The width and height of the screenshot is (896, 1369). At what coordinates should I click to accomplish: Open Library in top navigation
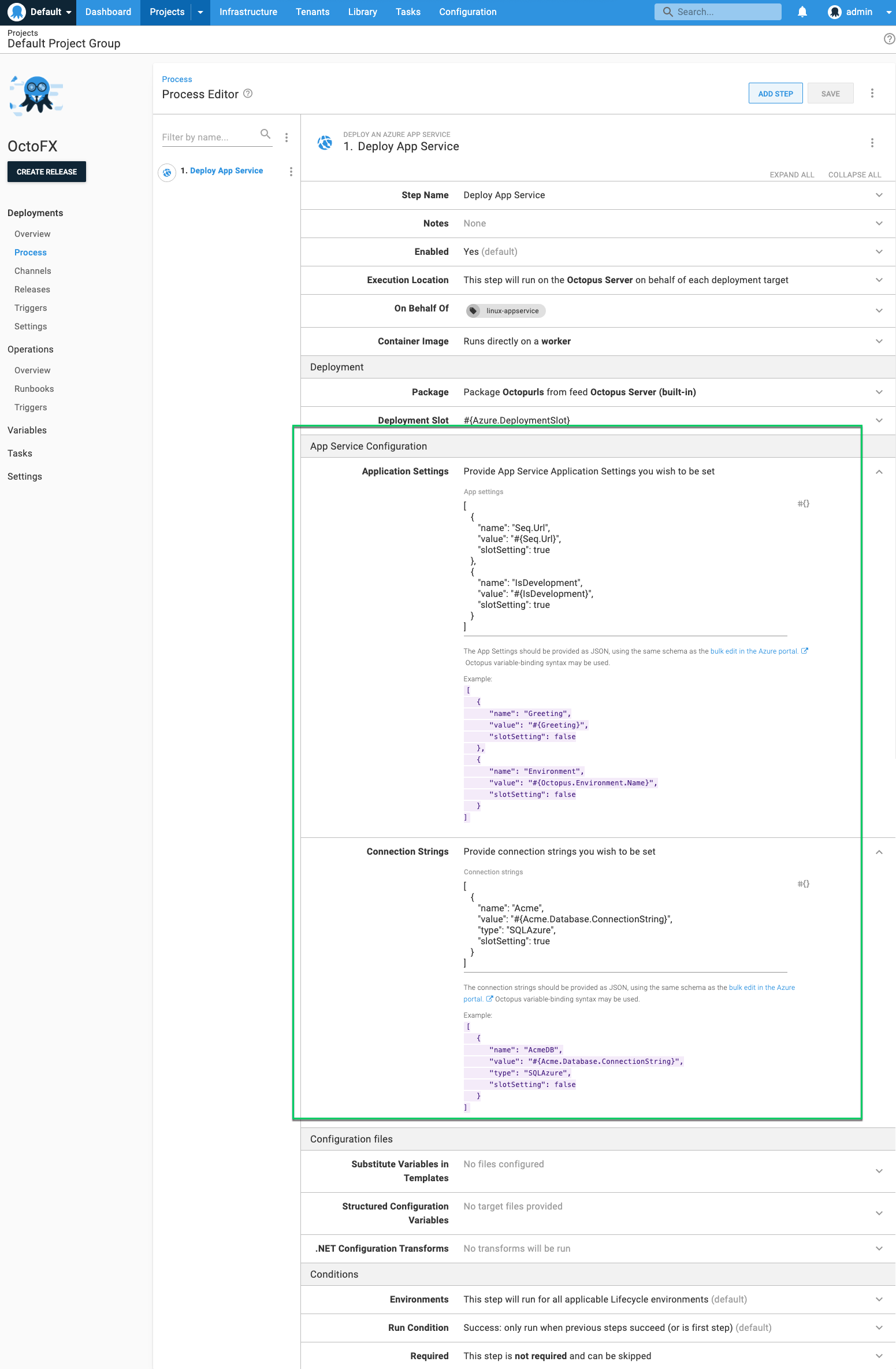(363, 12)
